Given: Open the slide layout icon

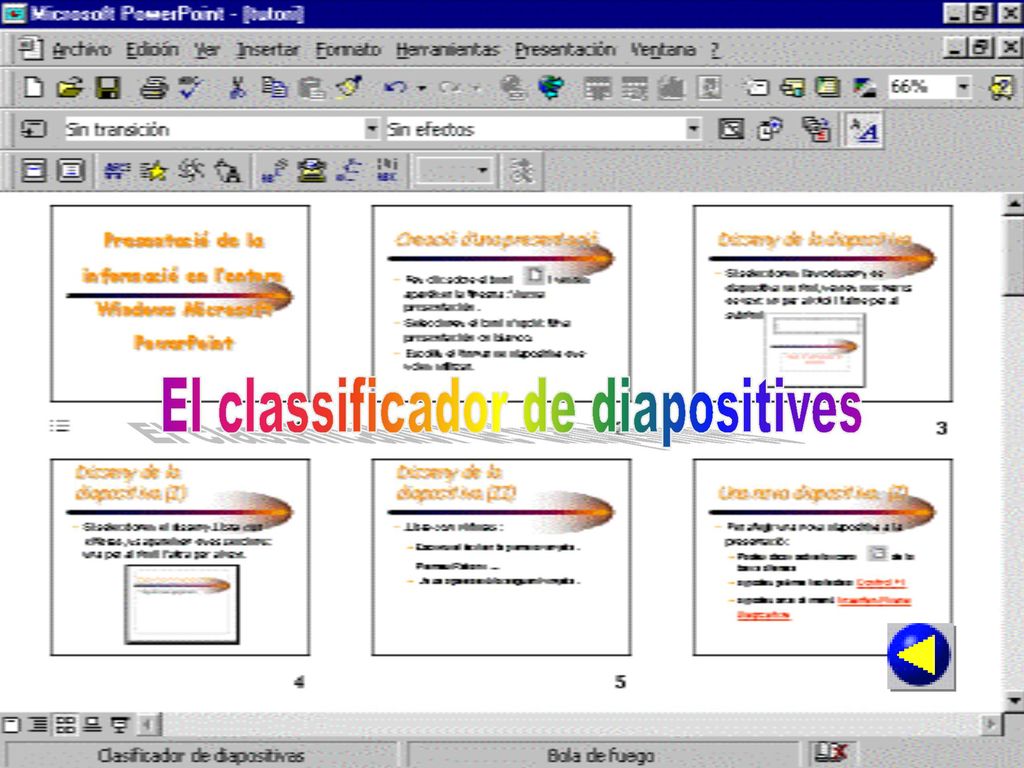Looking at the screenshot, I should (x=793, y=87).
